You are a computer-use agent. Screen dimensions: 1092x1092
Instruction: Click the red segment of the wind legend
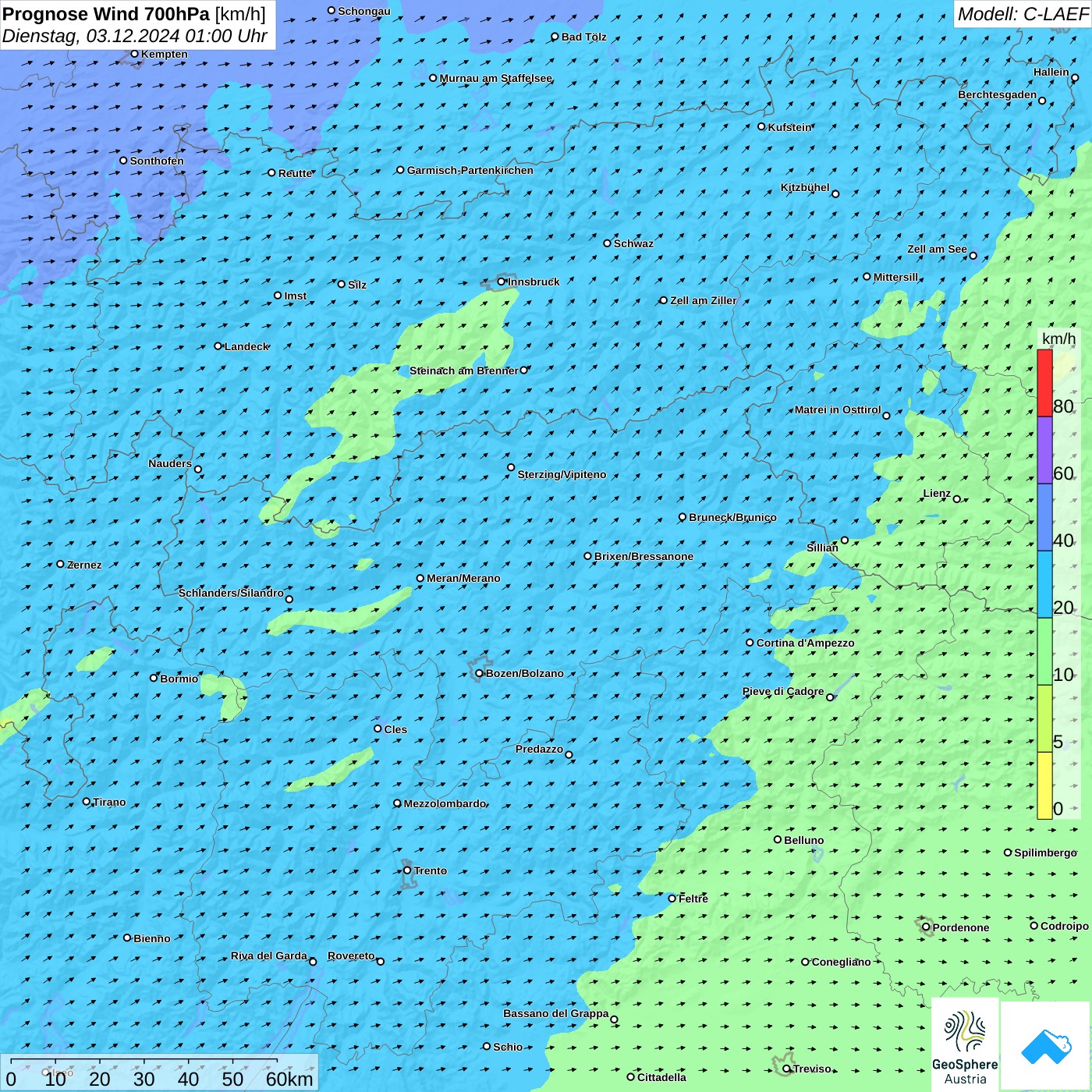(x=1044, y=383)
